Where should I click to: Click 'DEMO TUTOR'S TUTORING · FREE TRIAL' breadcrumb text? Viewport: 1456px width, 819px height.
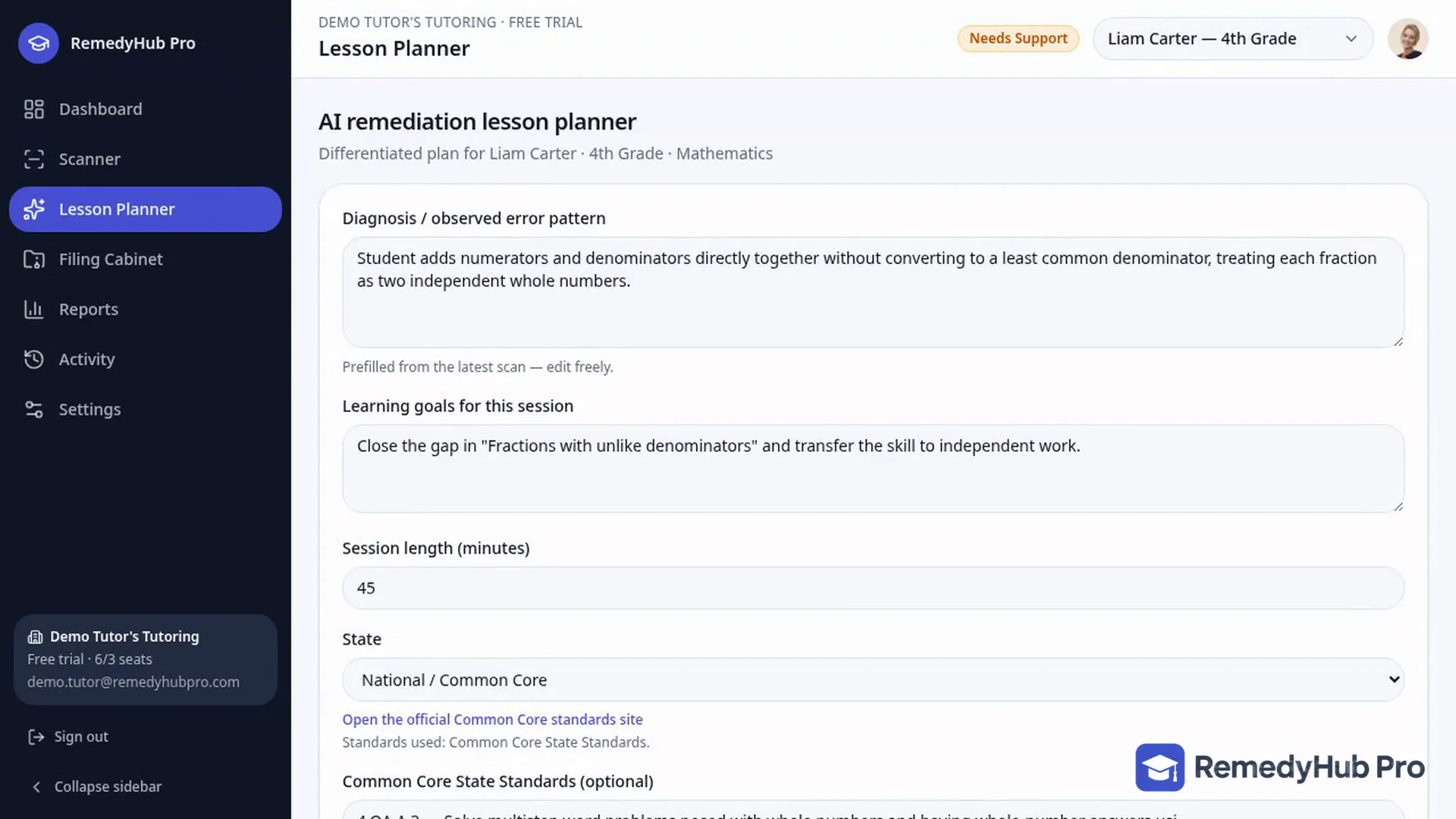(x=450, y=23)
